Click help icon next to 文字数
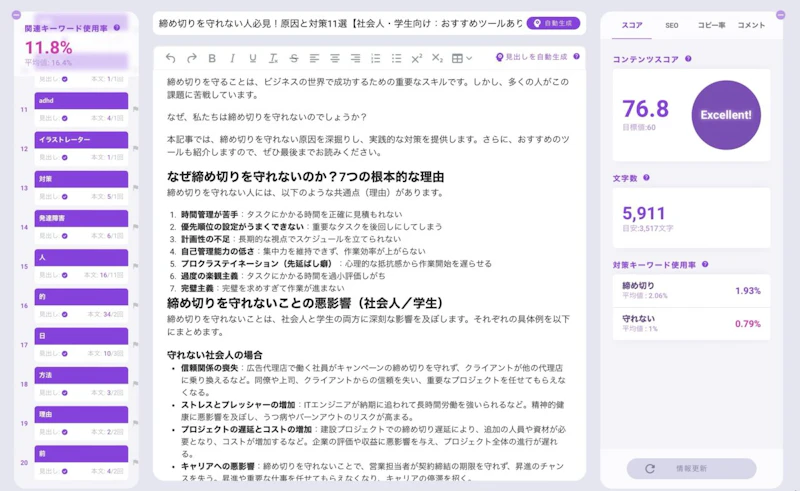800x491 pixels. tap(646, 178)
